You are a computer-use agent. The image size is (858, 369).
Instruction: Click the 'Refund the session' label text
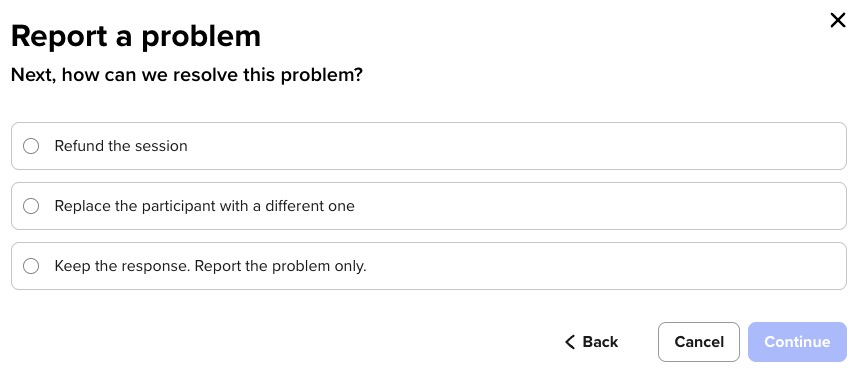121,146
